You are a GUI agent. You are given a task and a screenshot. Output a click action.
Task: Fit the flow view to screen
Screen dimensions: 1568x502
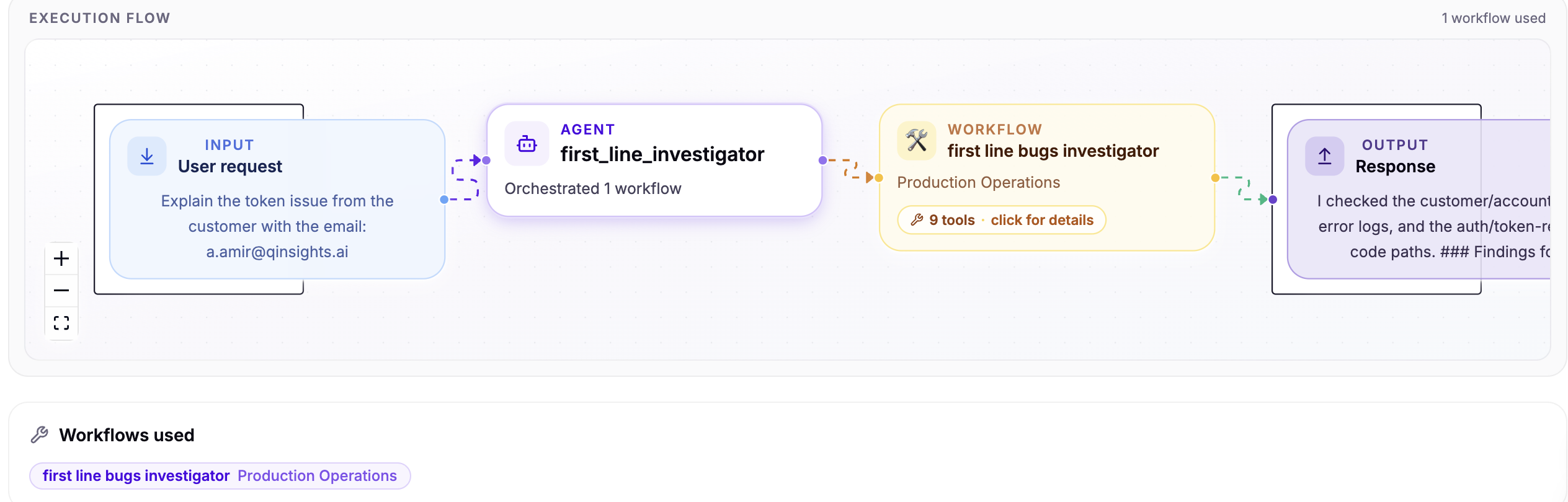click(61, 323)
